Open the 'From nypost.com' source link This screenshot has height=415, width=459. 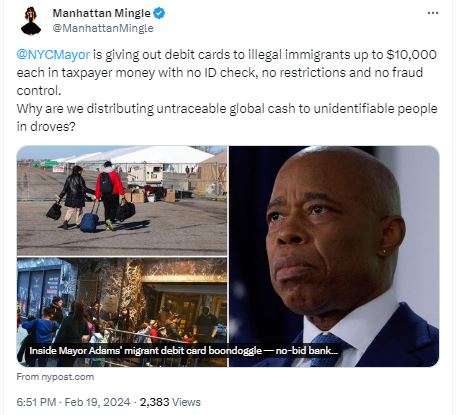pos(55,377)
